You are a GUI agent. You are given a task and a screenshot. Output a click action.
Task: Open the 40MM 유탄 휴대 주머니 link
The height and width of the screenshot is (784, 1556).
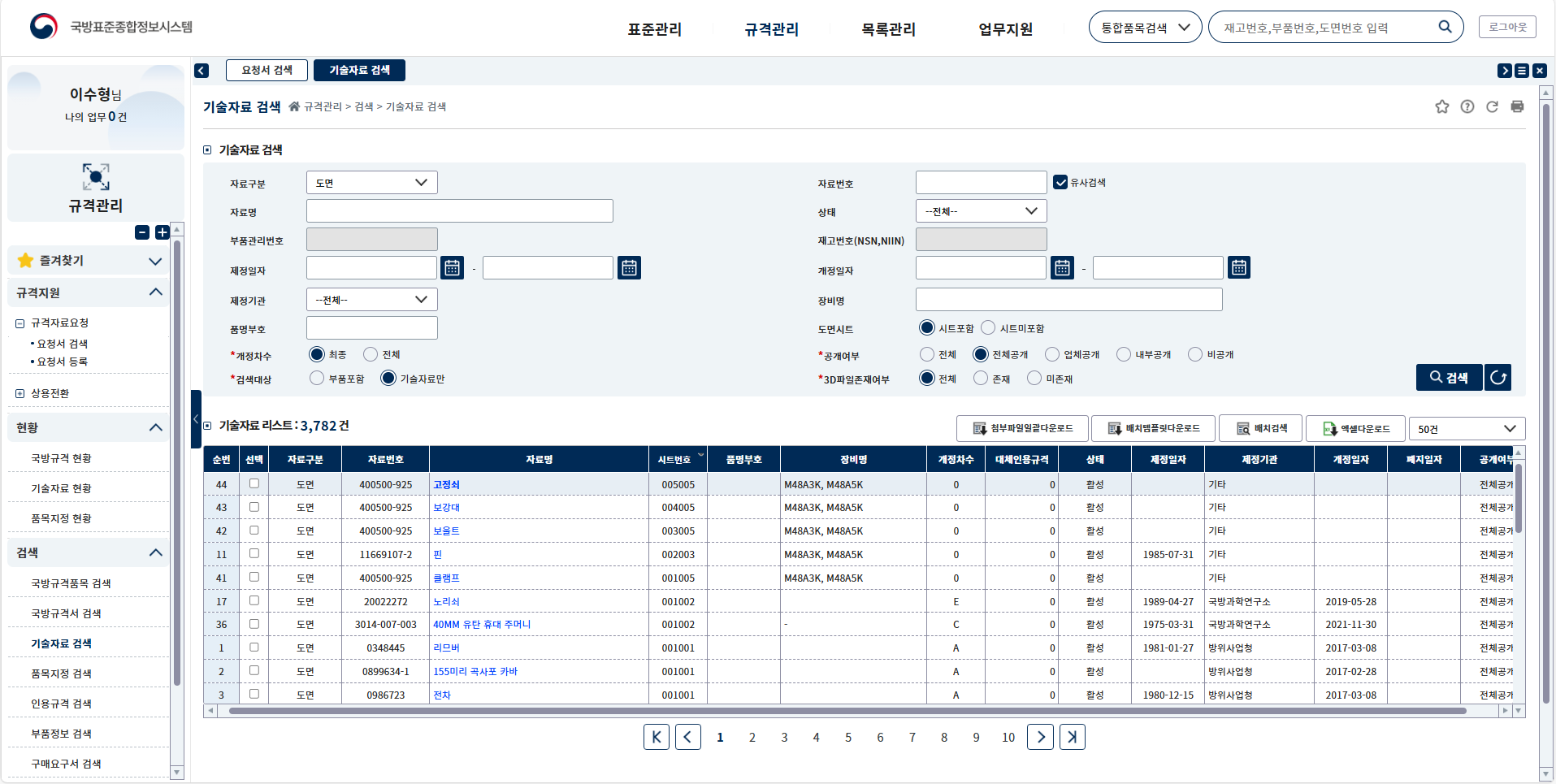point(481,625)
